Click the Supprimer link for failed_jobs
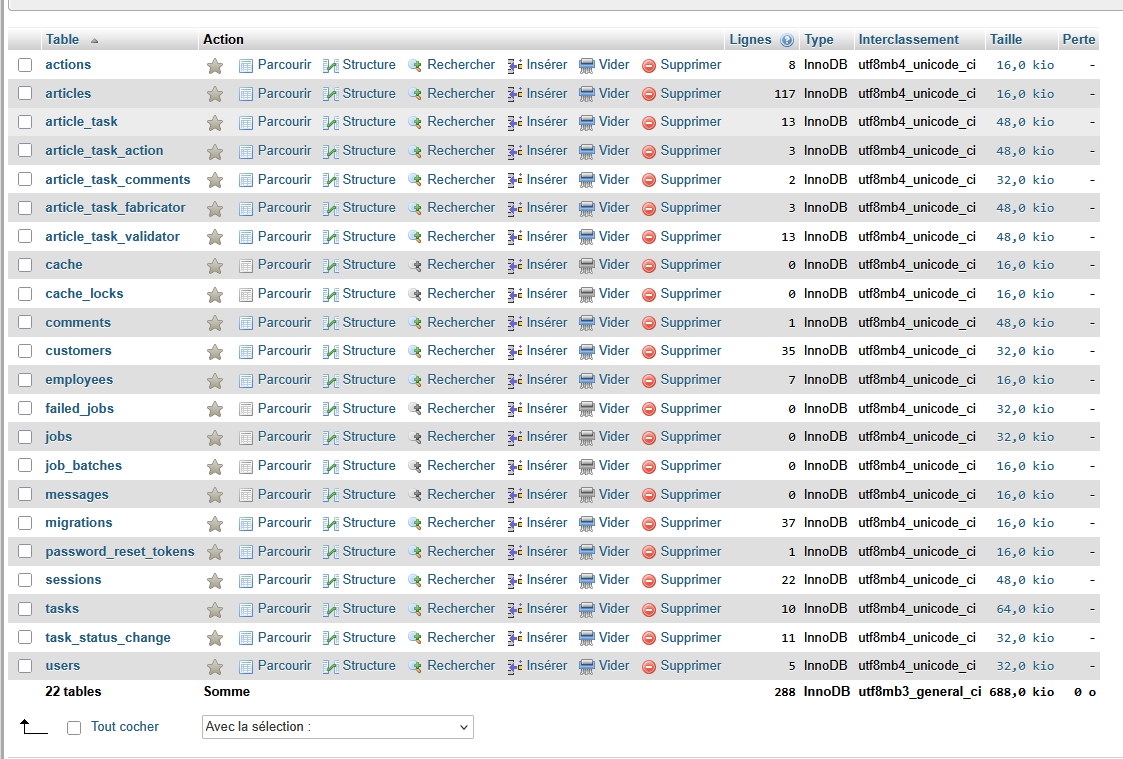Image resolution: width=1123 pixels, height=759 pixels. click(x=690, y=409)
